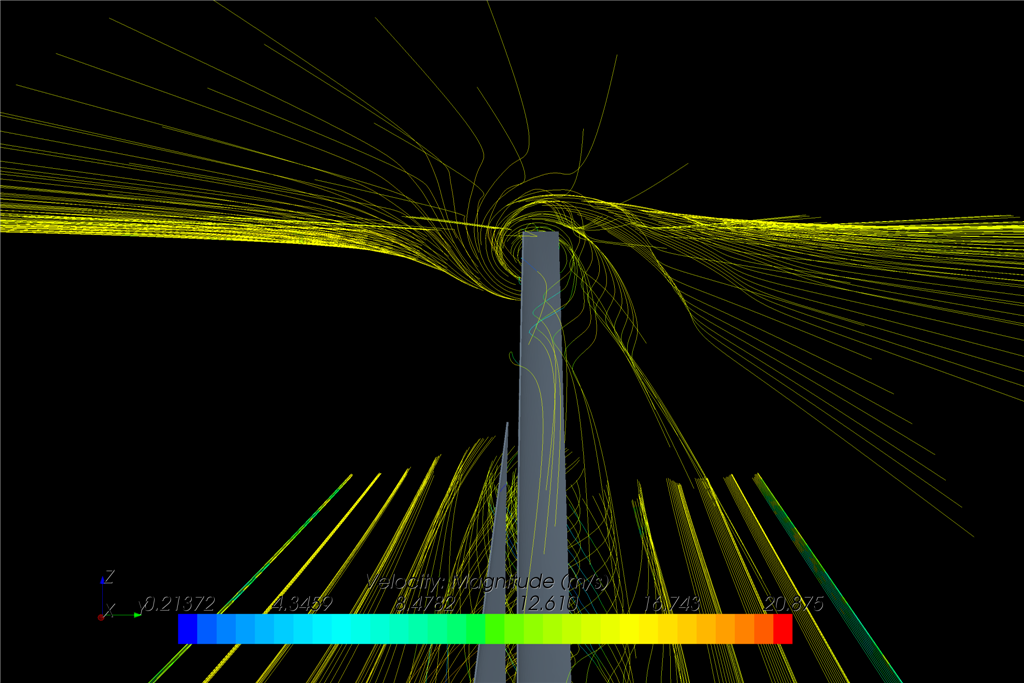This screenshot has width=1024, height=683.
Task: Select the red end of the color bar
Action: point(783,629)
